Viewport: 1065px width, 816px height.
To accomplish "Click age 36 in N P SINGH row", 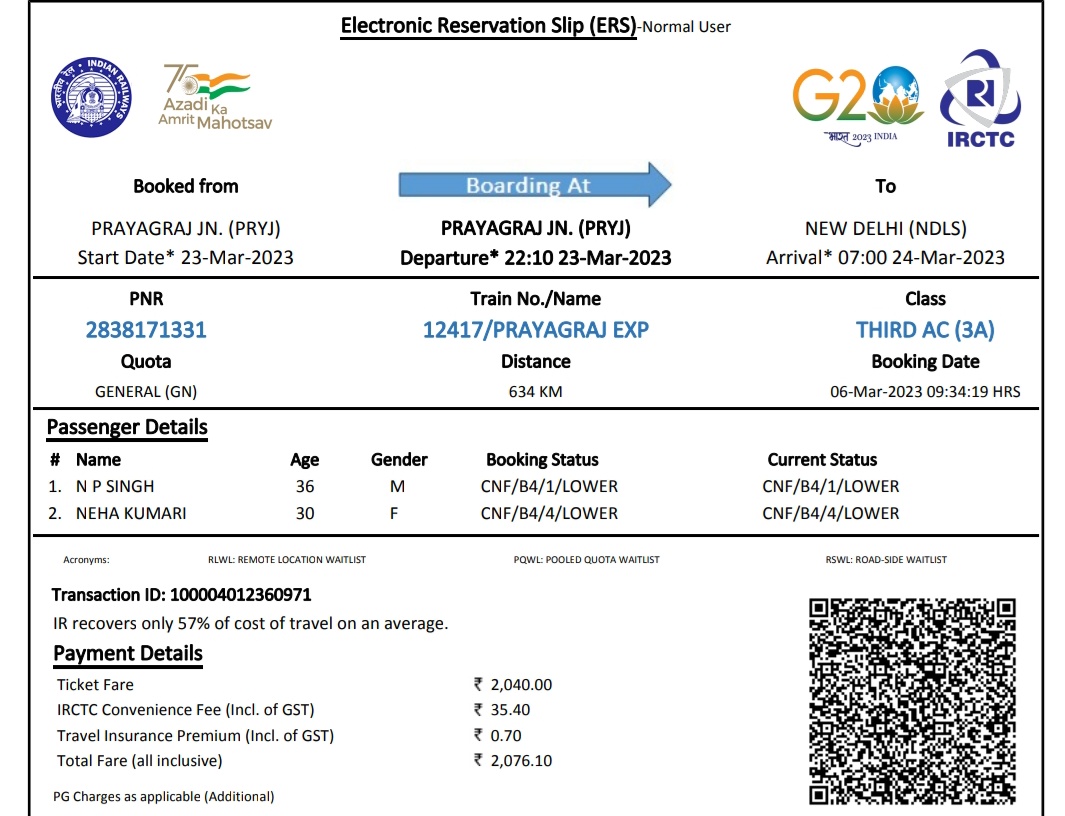I will 305,486.
